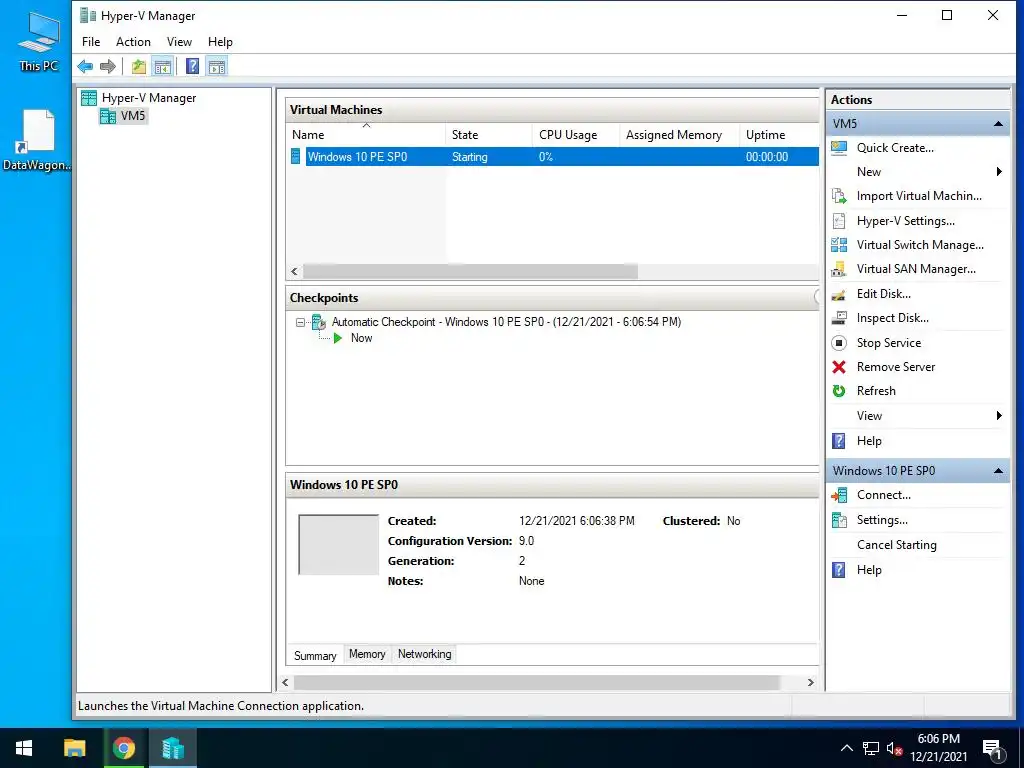This screenshot has height=768, width=1024.
Task: Click the automatic checkpoint icon in Checkpoints
Action: [319, 322]
